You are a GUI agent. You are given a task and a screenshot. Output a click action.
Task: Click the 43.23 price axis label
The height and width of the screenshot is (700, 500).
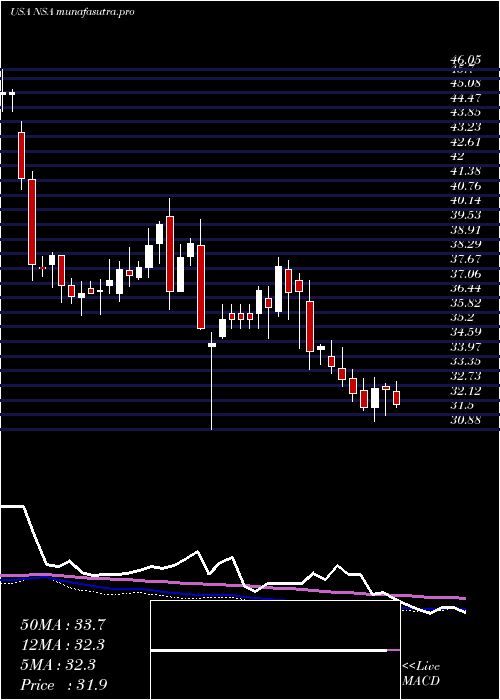point(465,127)
